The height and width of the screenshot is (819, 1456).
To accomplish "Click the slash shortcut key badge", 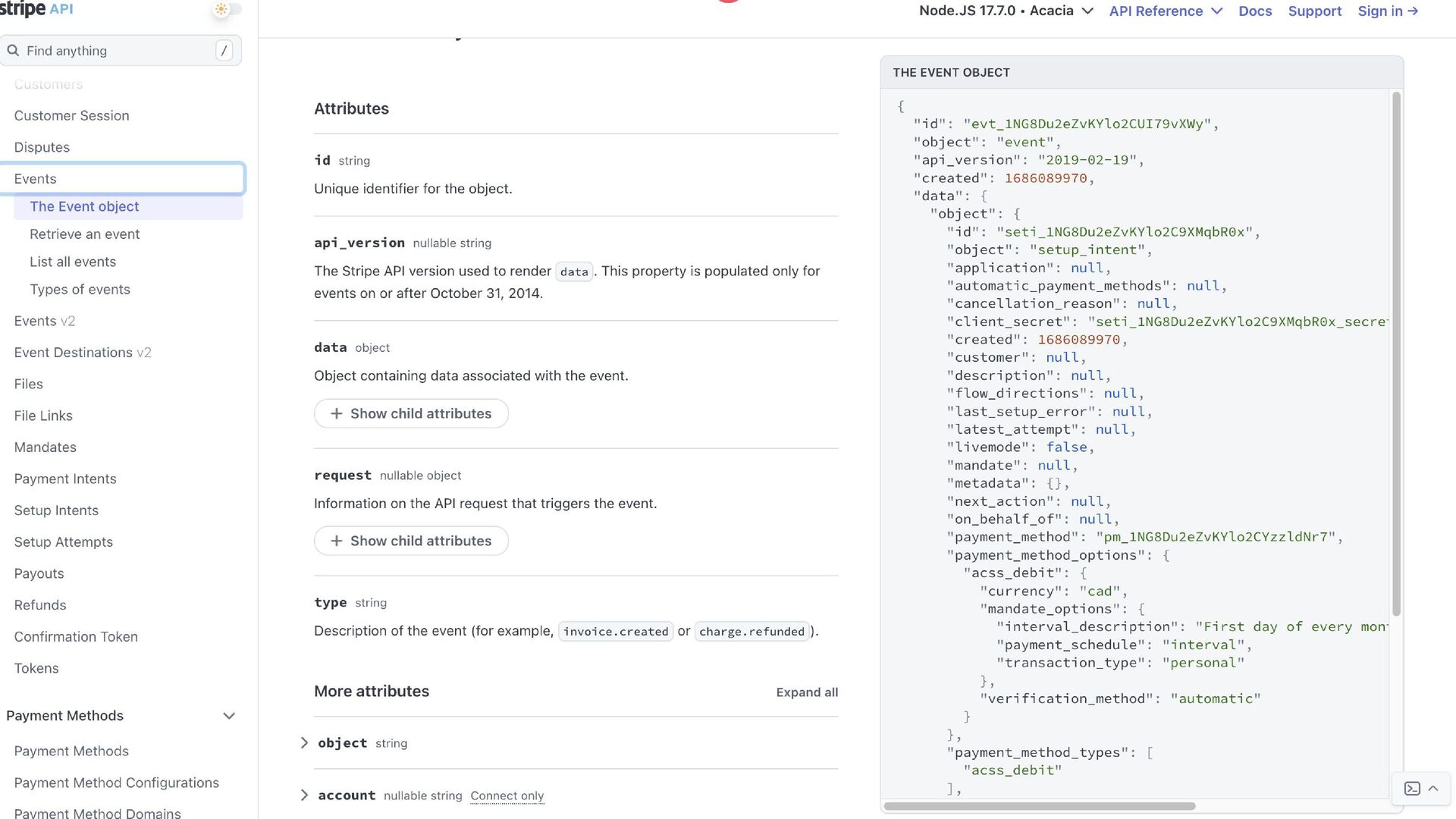I will (224, 51).
